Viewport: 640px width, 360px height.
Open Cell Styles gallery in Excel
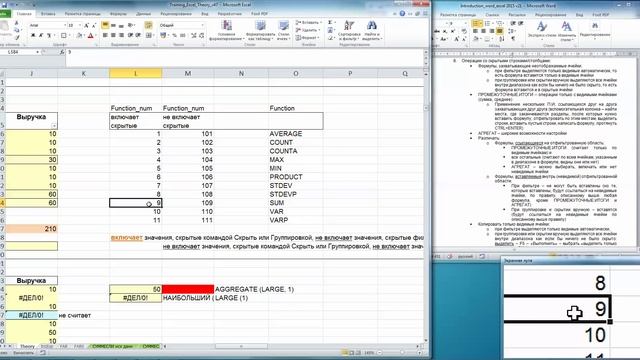pos(284,31)
